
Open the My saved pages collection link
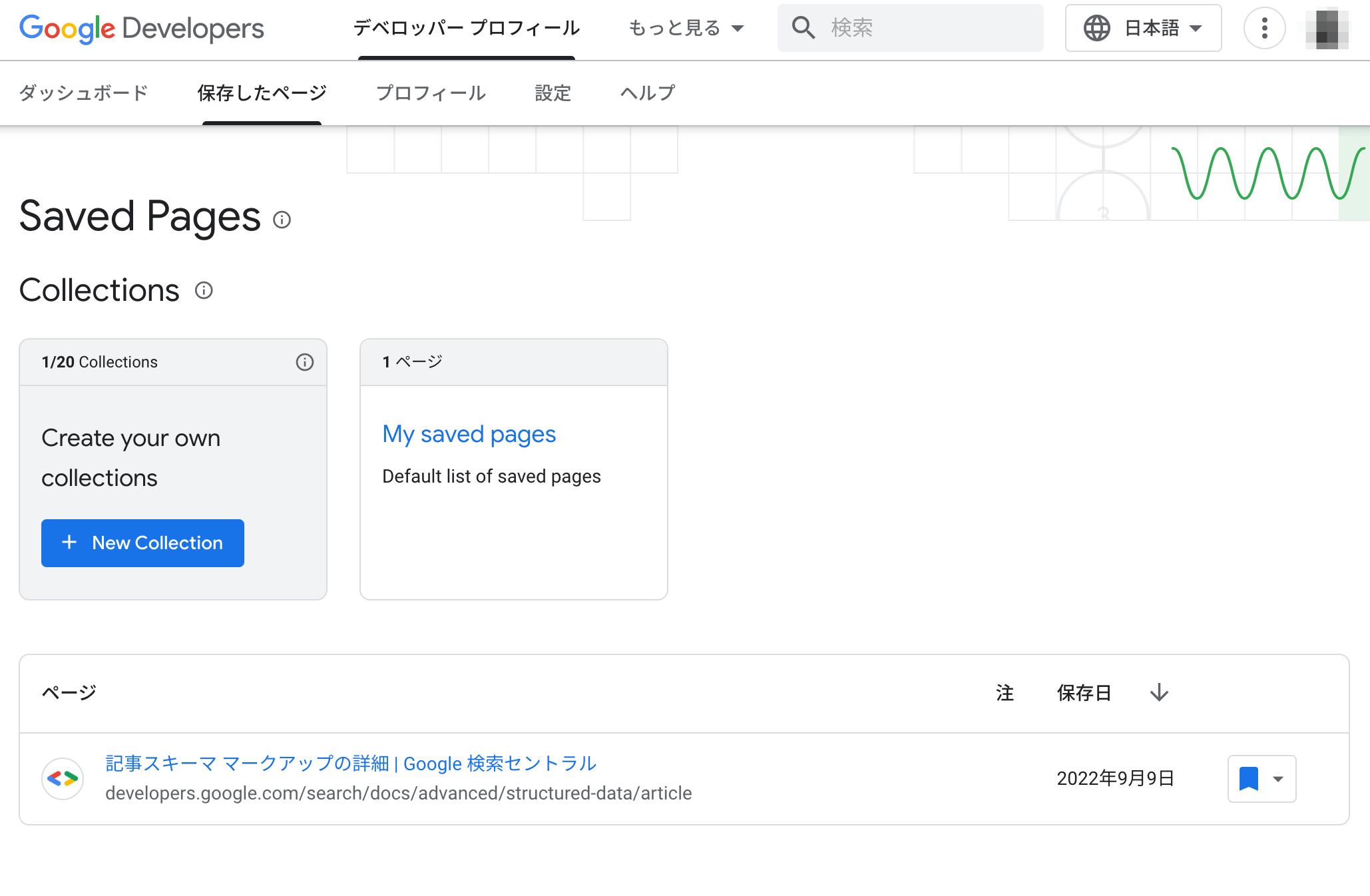pyautogui.click(x=469, y=434)
